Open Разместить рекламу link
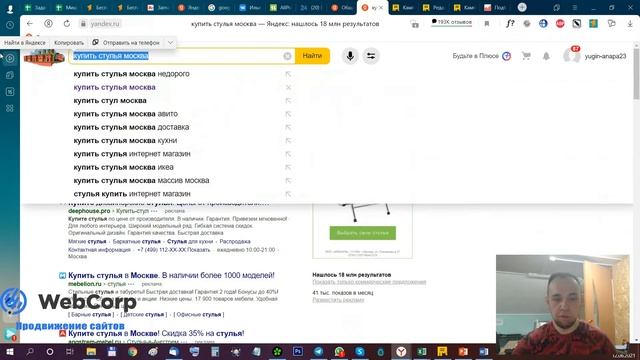640x360 pixels. pyautogui.click(x=338, y=300)
